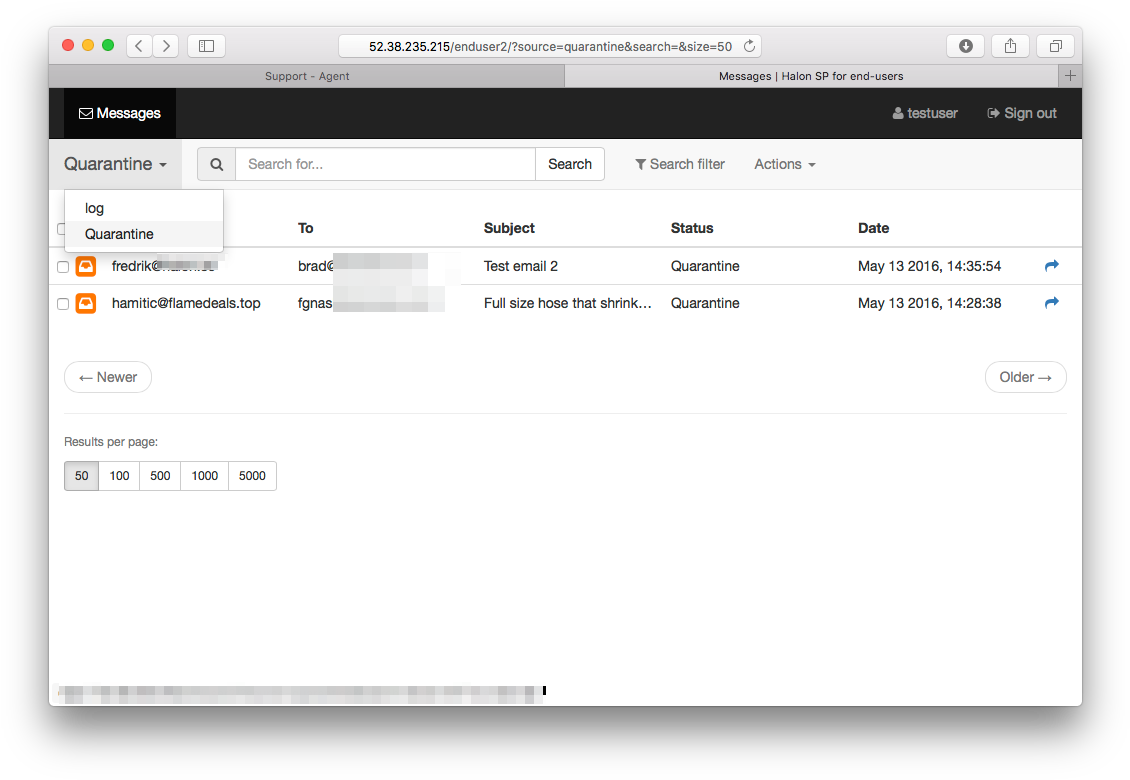Switch to the Support - Agent tab

click(306, 76)
